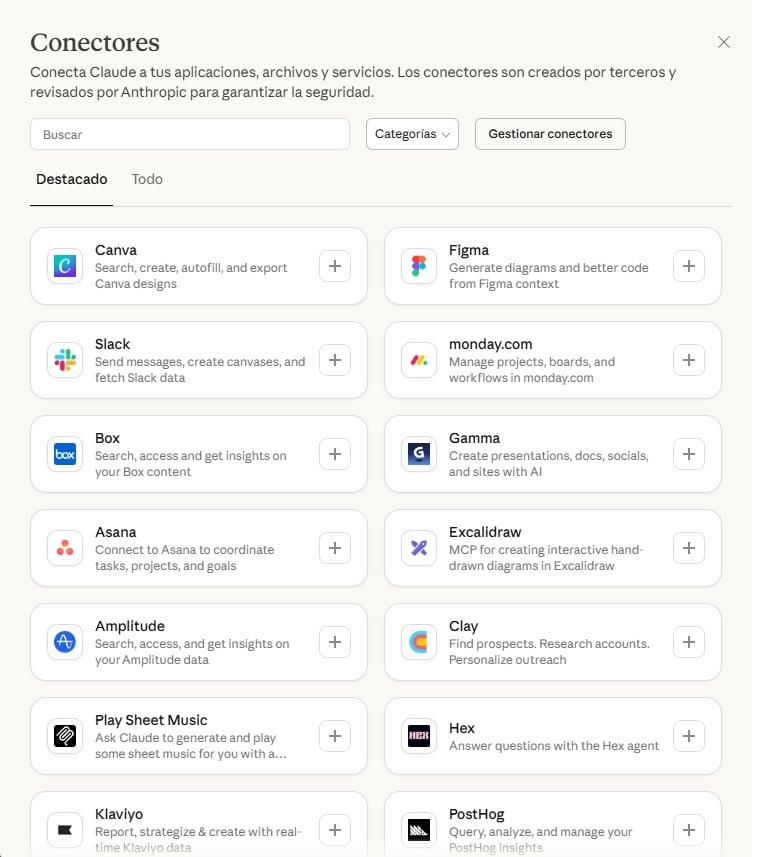Screen dimensions: 759x857
Task: Click the Amplitude logo icon
Action: [65, 642]
